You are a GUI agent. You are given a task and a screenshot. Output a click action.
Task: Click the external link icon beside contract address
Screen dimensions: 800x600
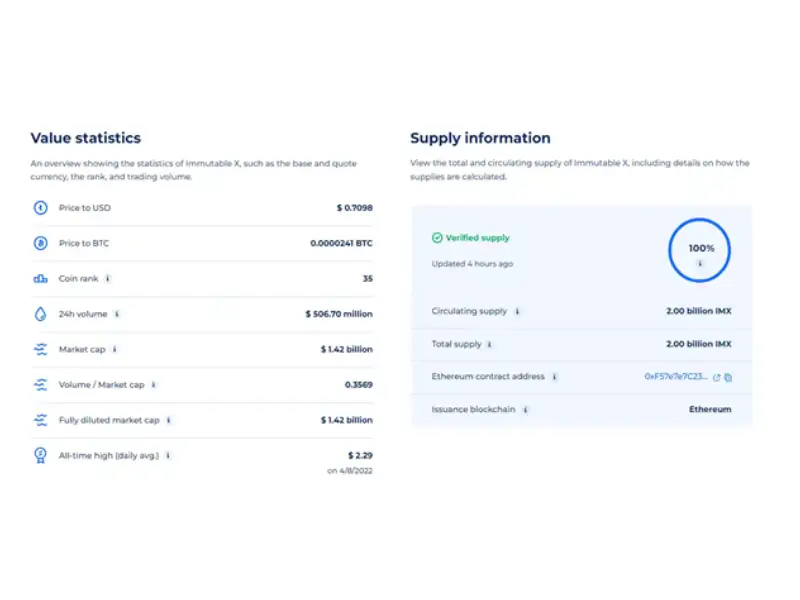717,378
